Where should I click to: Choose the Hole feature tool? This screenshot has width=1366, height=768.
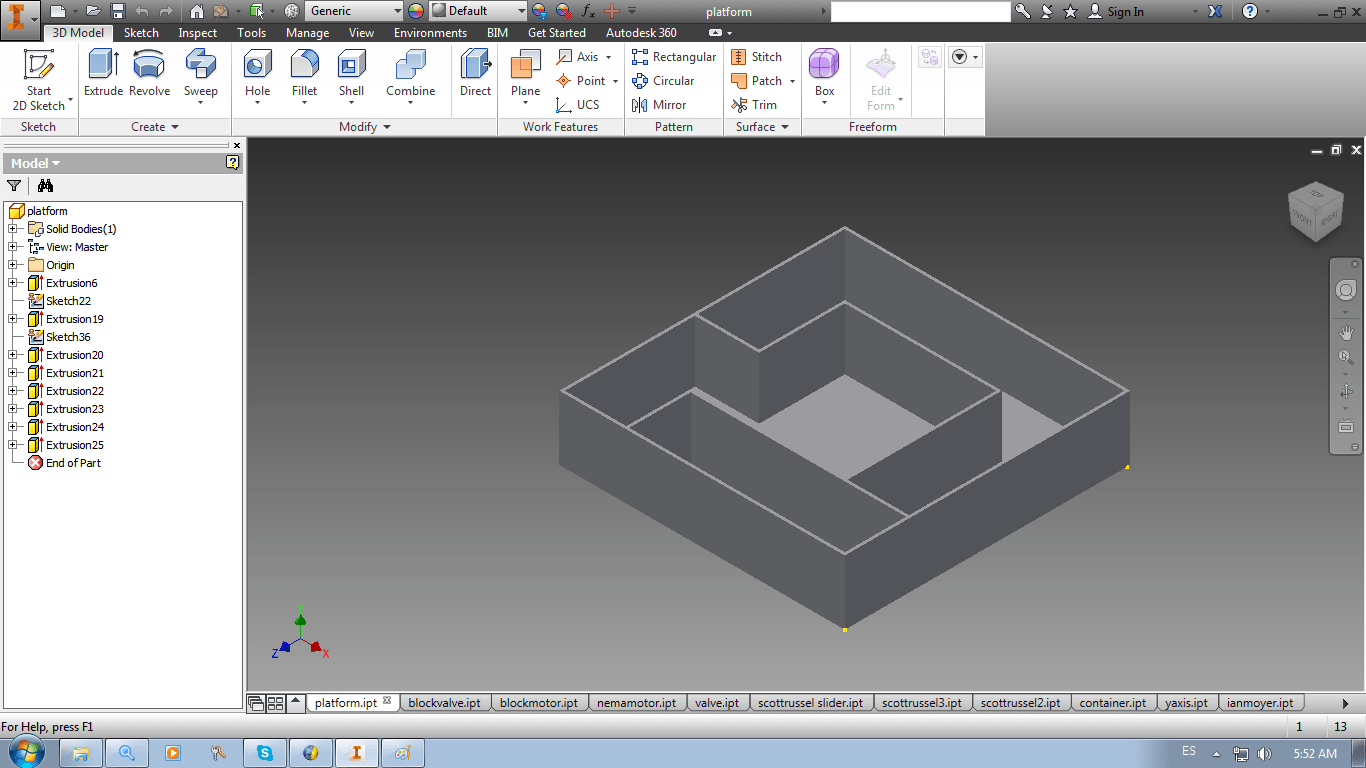(257, 78)
